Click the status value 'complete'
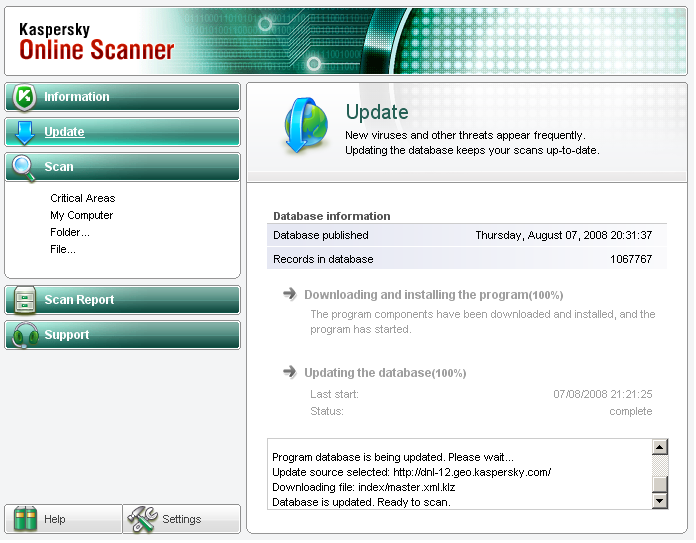Screen dimensions: 696x543 pos(632,412)
